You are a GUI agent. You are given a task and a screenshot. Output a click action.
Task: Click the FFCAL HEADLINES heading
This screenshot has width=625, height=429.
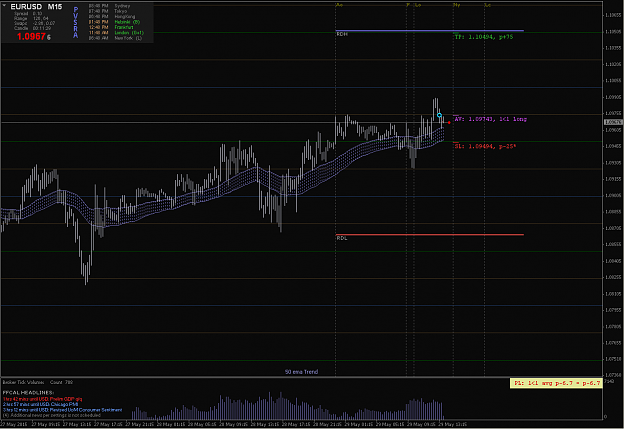click(28, 392)
